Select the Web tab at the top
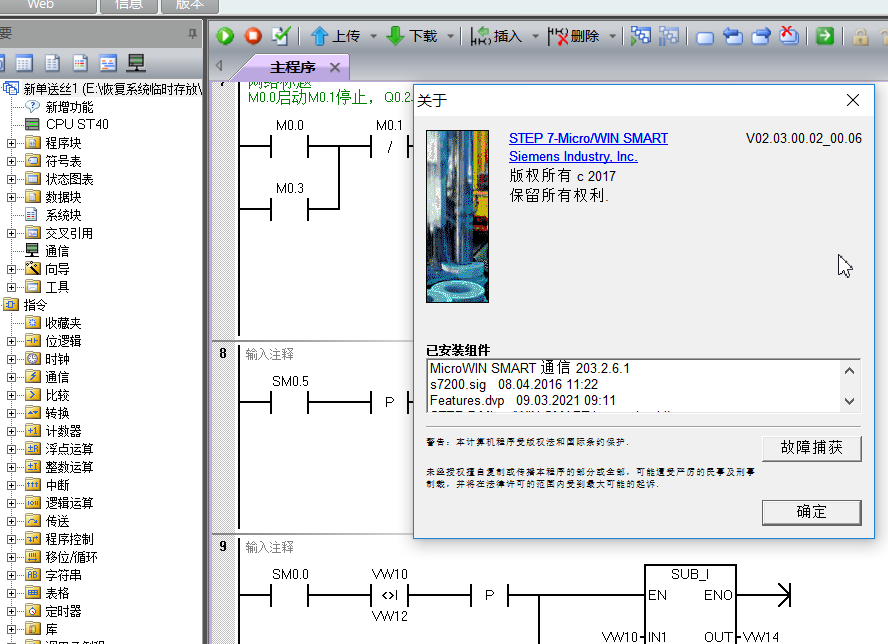Image resolution: width=888 pixels, height=644 pixels. (41, 5)
